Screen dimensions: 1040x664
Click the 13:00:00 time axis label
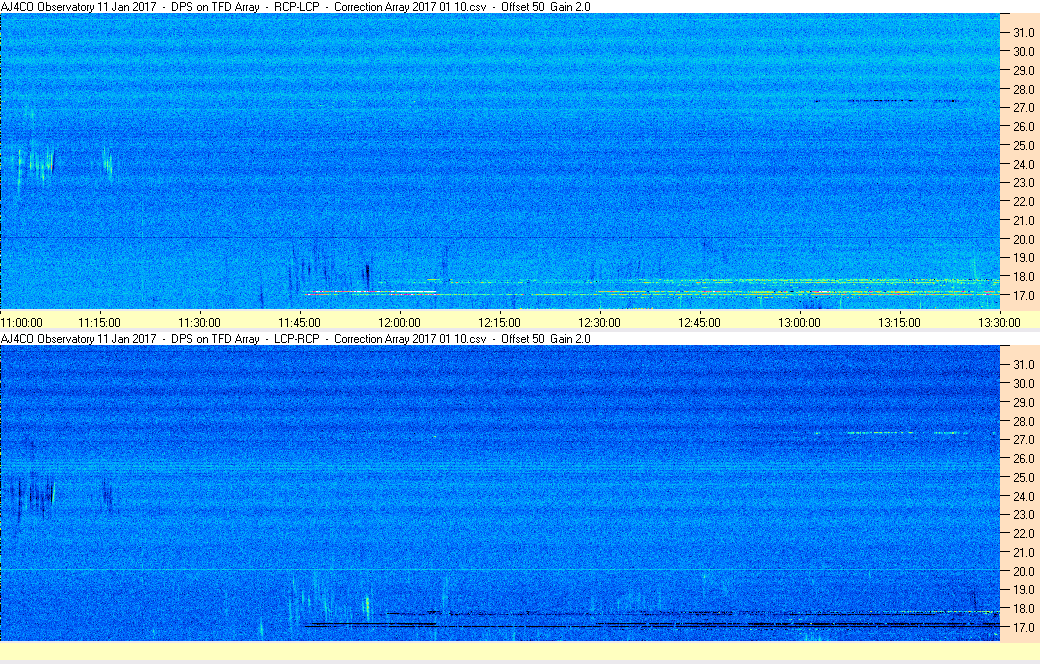tap(799, 322)
